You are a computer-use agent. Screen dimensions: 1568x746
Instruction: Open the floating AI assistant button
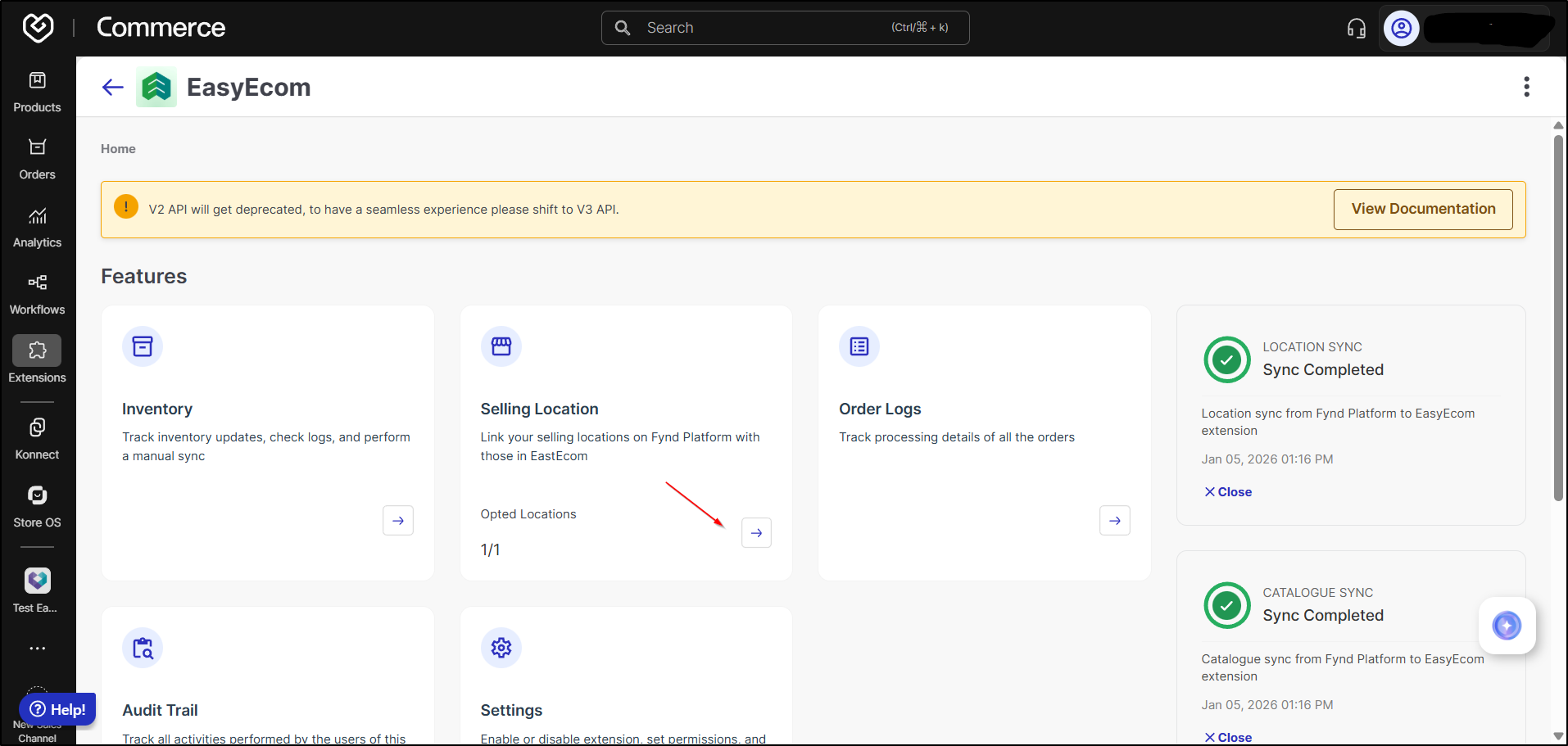point(1506,626)
